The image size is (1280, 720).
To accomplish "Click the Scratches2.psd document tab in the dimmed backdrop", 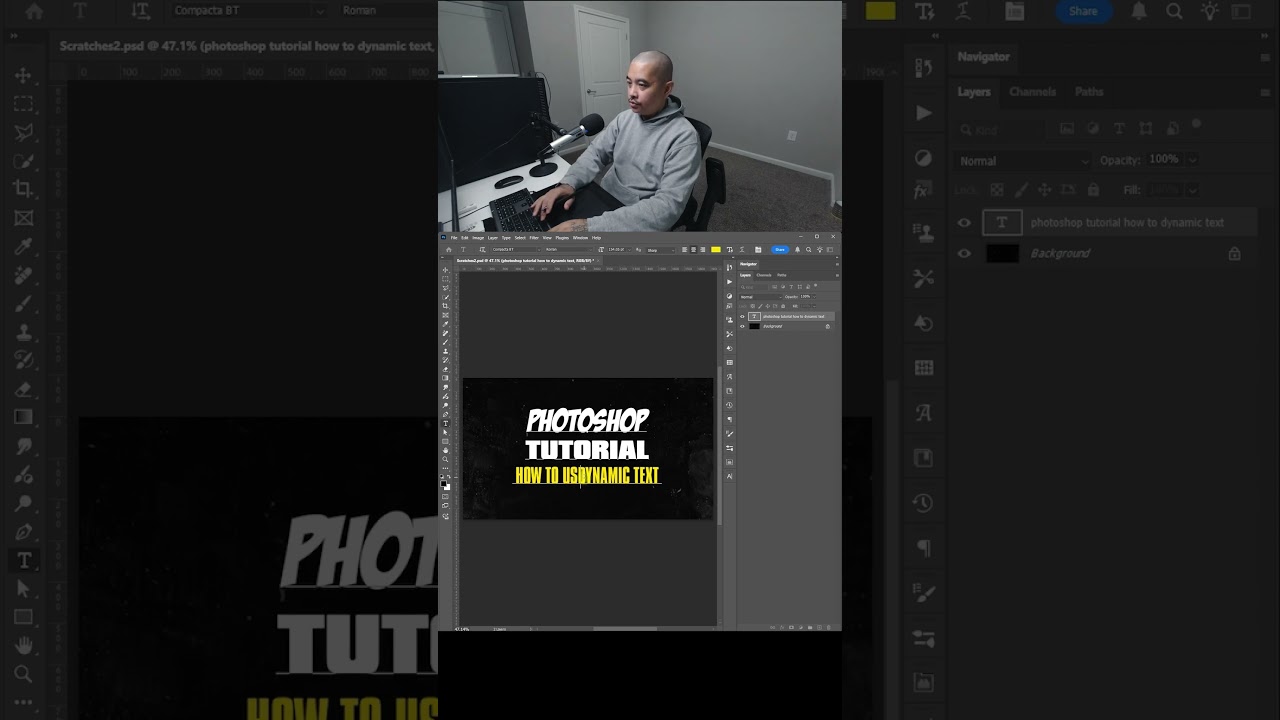I will [246, 46].
